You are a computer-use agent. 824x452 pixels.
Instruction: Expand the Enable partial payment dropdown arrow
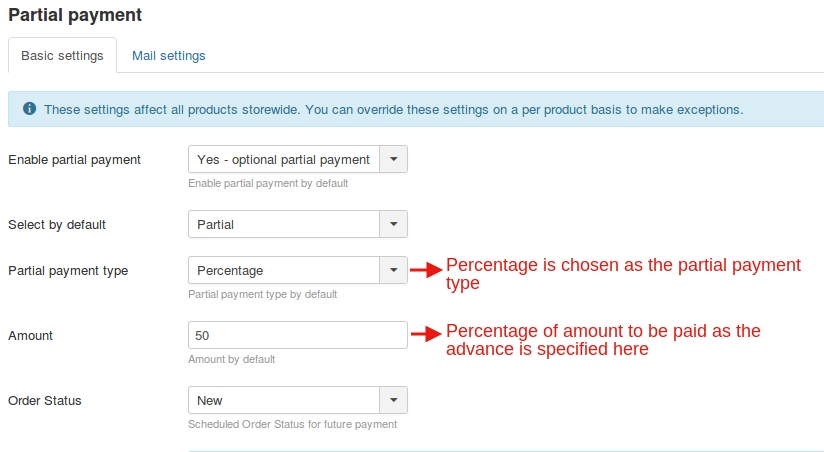(393, 159)
